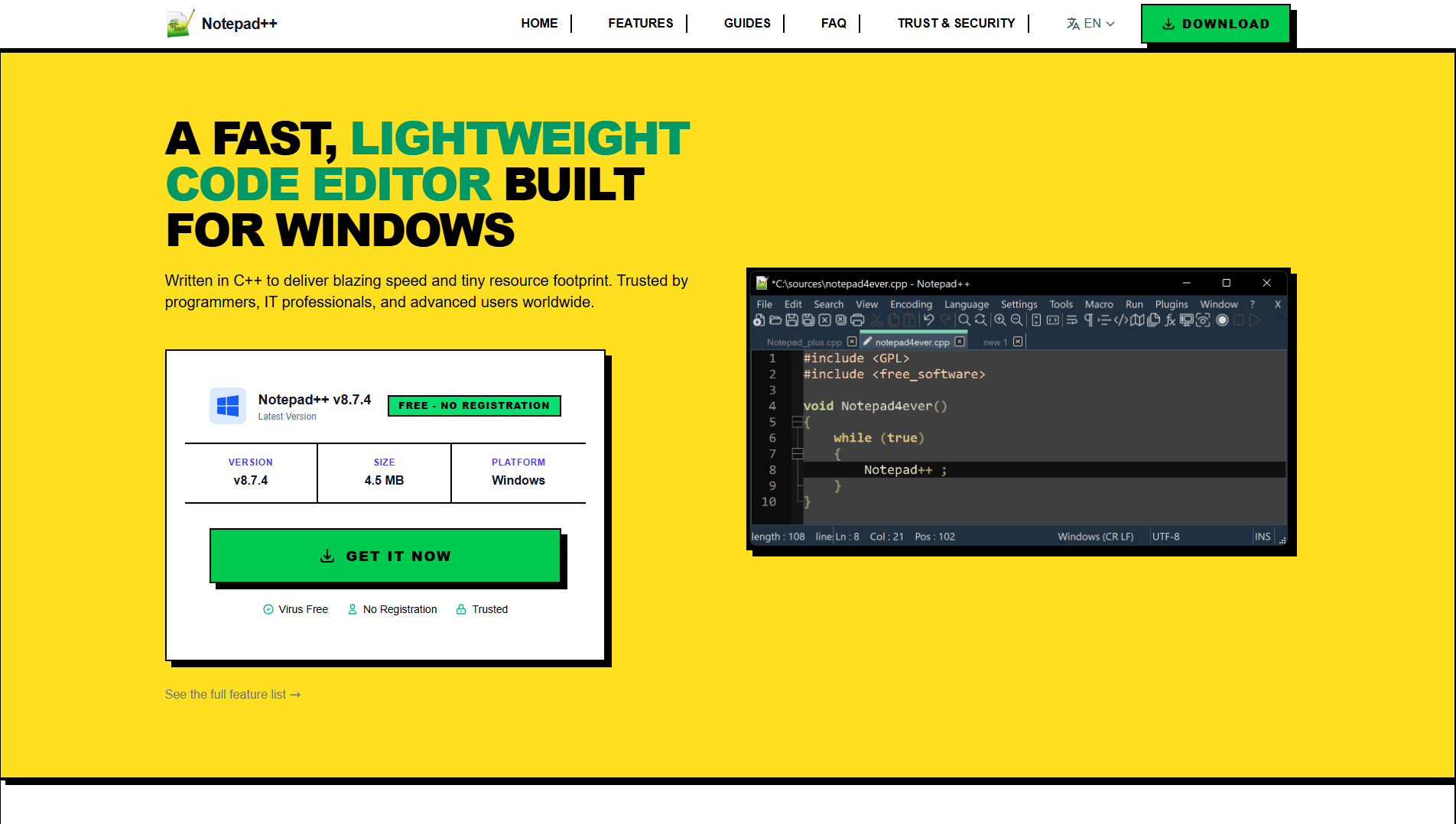This screenshot has width=1456, height=824.
Task: Open the Edit menu in Notepad++
Action: click(793, 304)
